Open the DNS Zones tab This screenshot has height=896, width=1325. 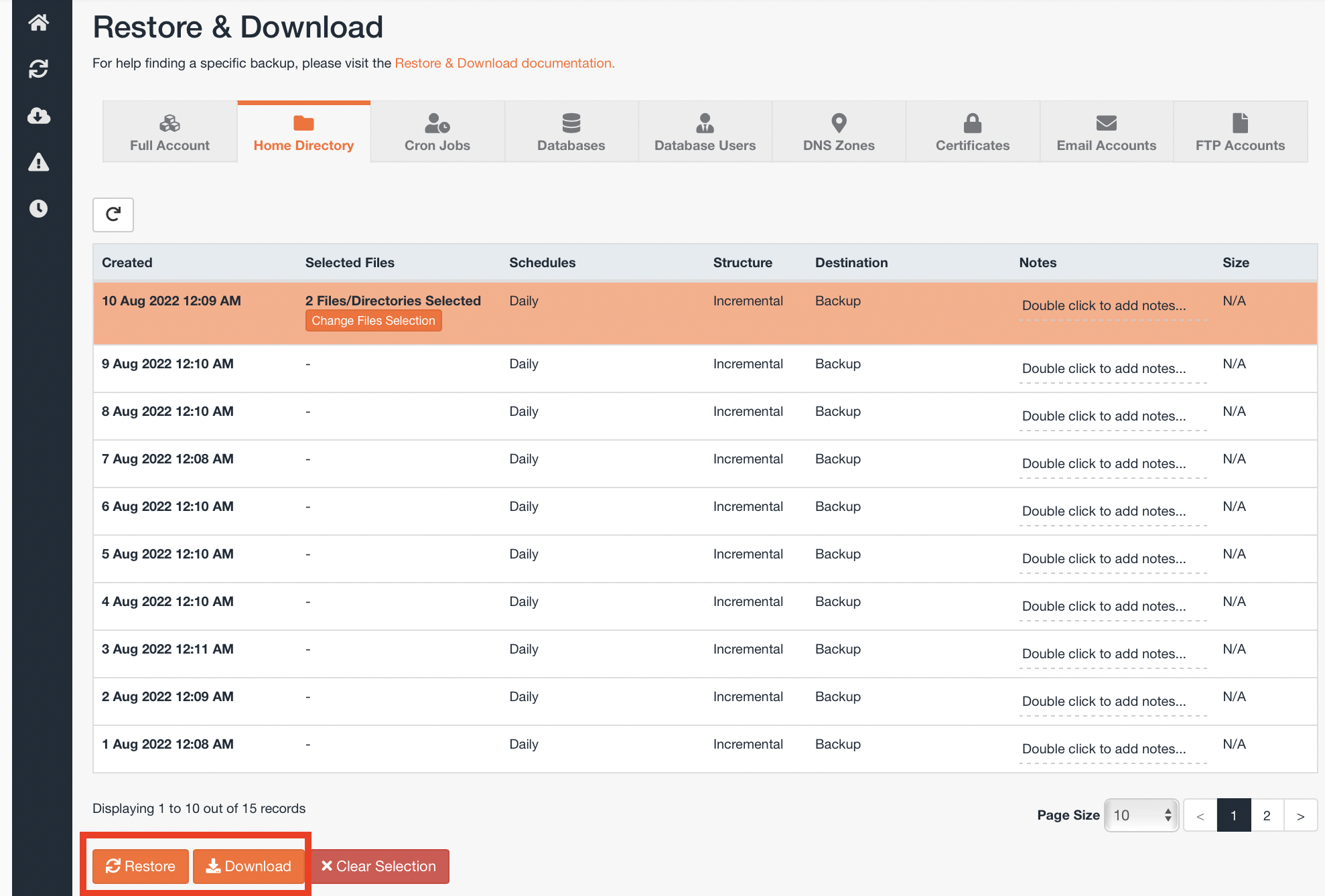[x=839, y=133]
